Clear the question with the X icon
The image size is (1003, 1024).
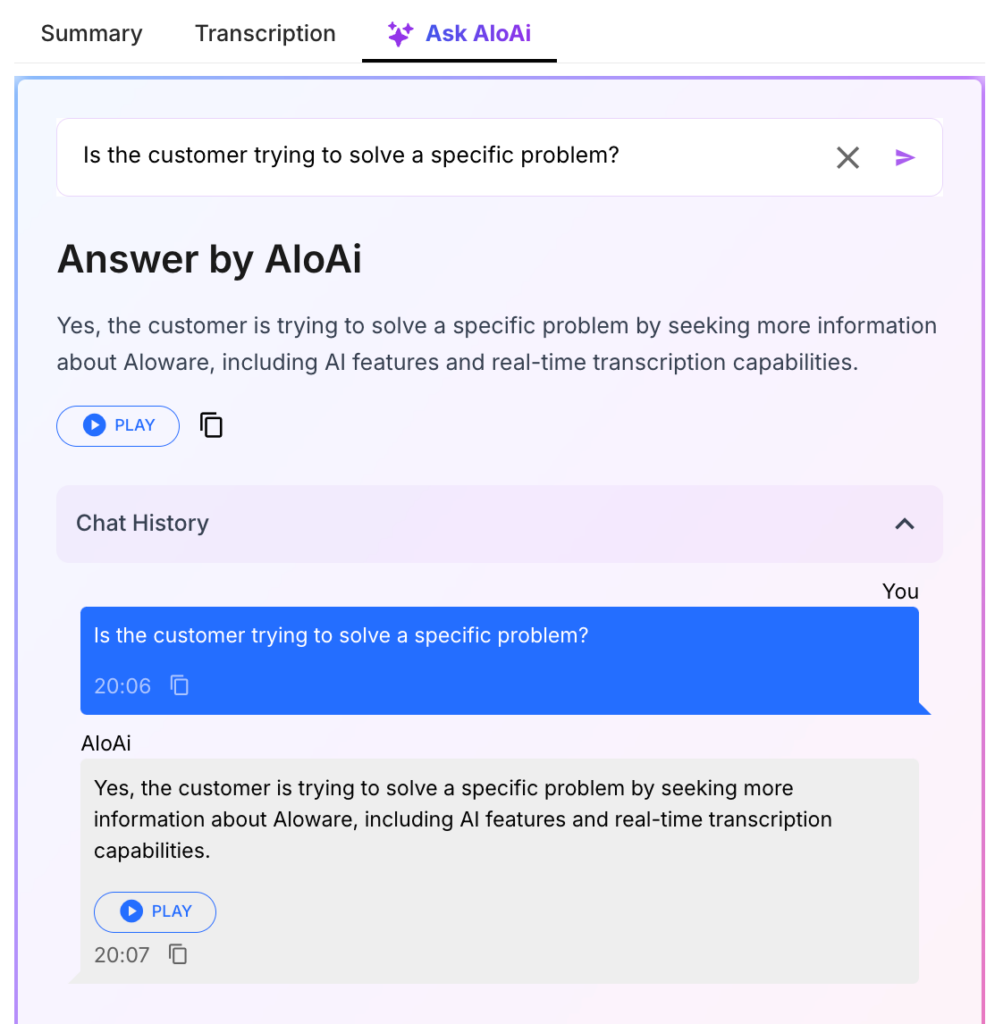point(848,157)
